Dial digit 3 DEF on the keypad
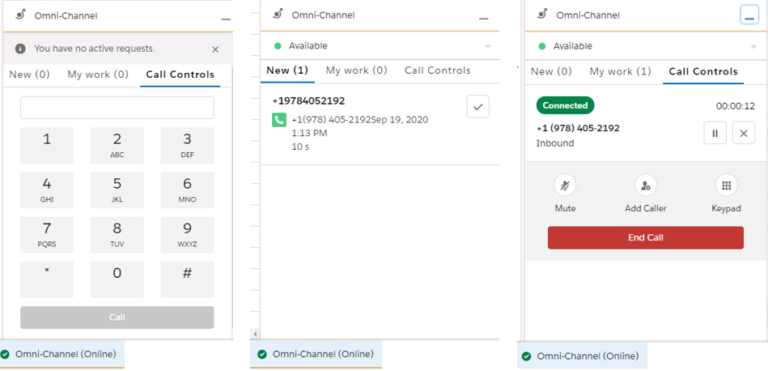The image size is (768, 371). point(187,146)
